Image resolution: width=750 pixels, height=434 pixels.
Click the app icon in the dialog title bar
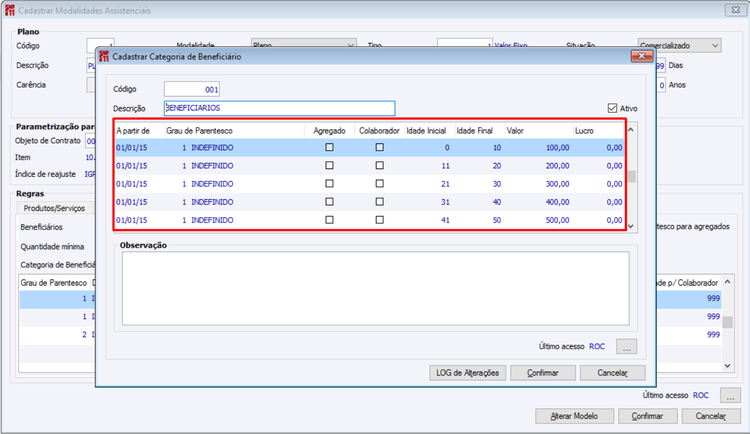104,56
